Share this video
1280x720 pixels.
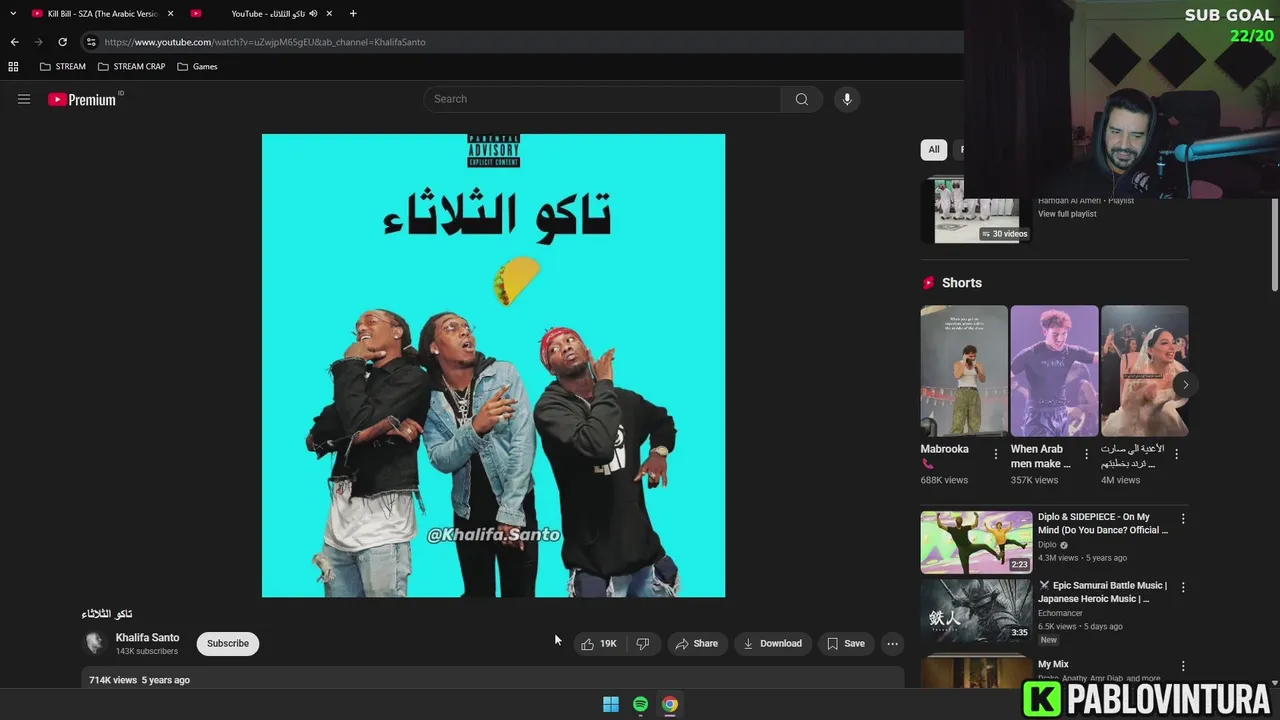(x=697, y=644)
